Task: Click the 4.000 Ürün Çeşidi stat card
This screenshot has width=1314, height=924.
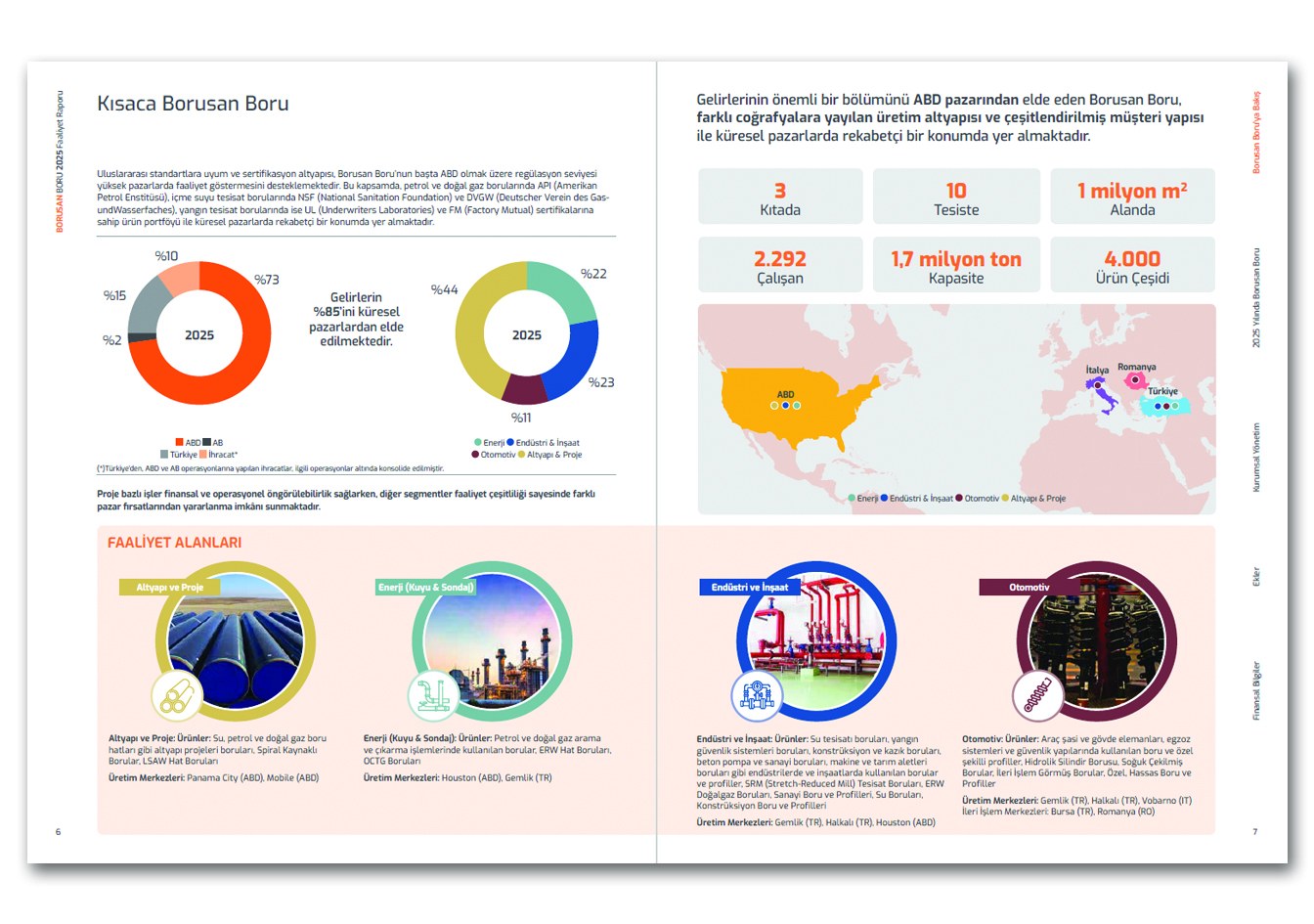Action: coord(1133,265)
